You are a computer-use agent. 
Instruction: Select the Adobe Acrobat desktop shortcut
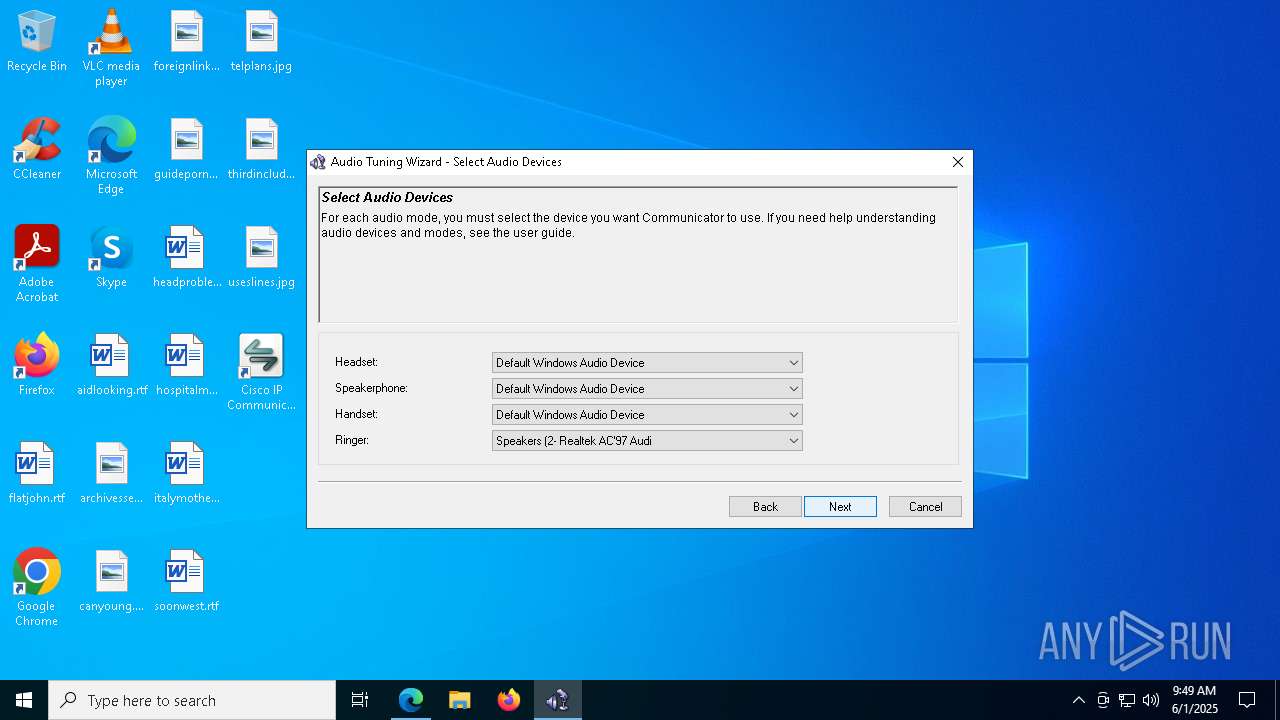coord(37,264)
